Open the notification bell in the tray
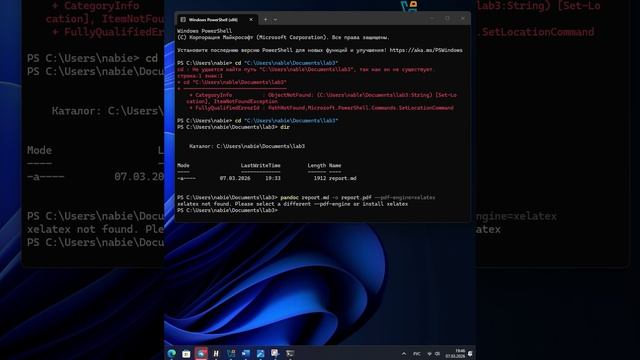 coord(470,354)
